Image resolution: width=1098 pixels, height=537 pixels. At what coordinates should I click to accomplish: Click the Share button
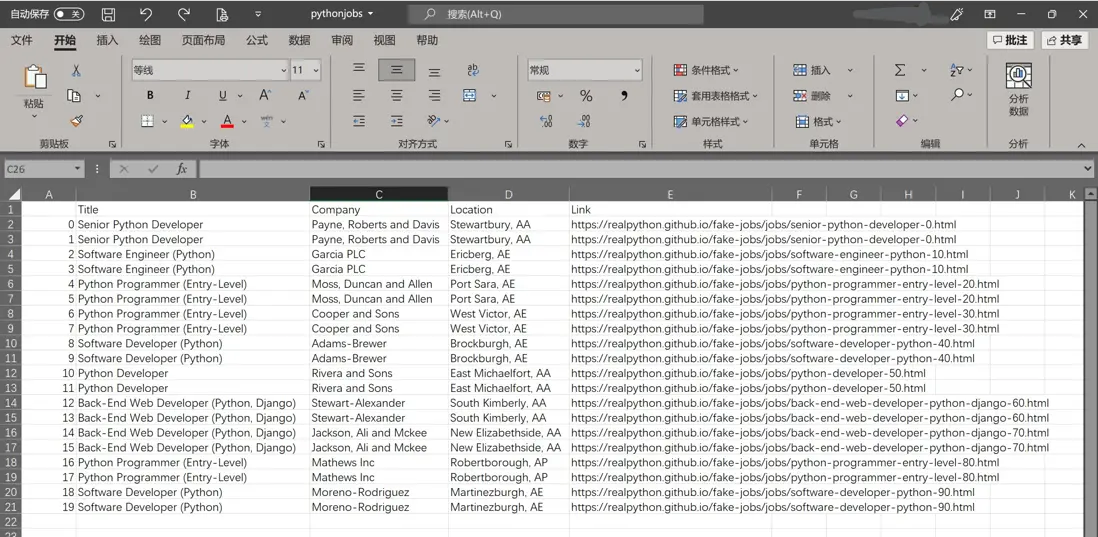coord(1064,40)
